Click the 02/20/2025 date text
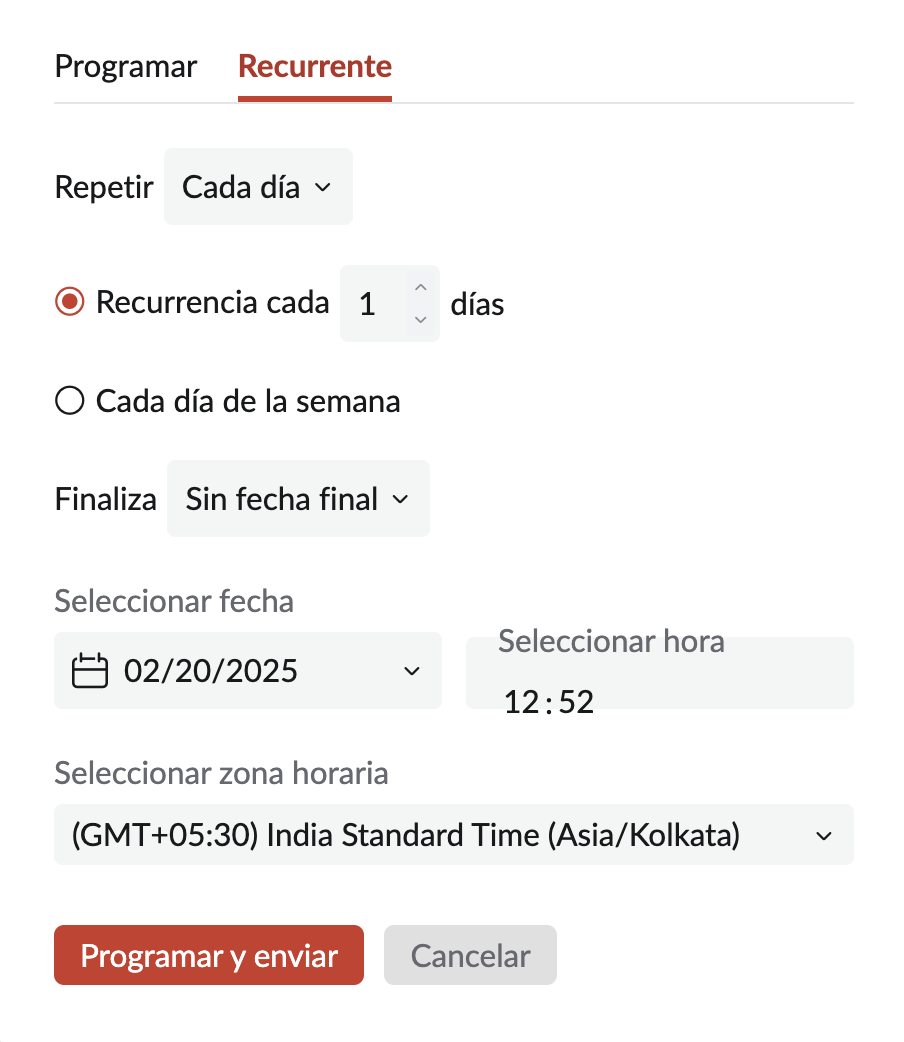The image size is (904, 1042). tap(211, 671)
